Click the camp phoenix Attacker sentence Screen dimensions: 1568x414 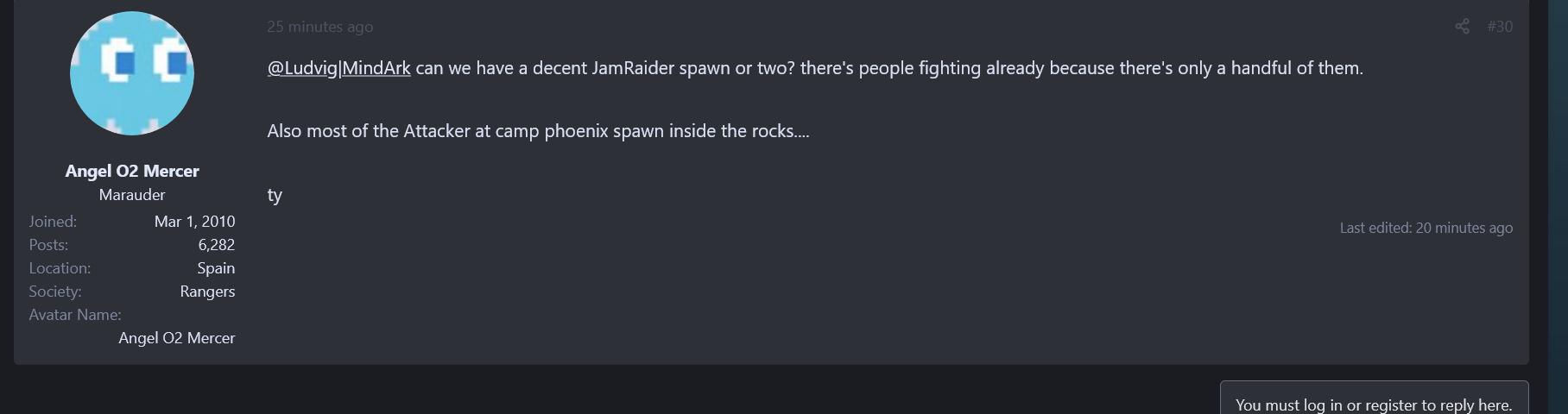[538, 131]
